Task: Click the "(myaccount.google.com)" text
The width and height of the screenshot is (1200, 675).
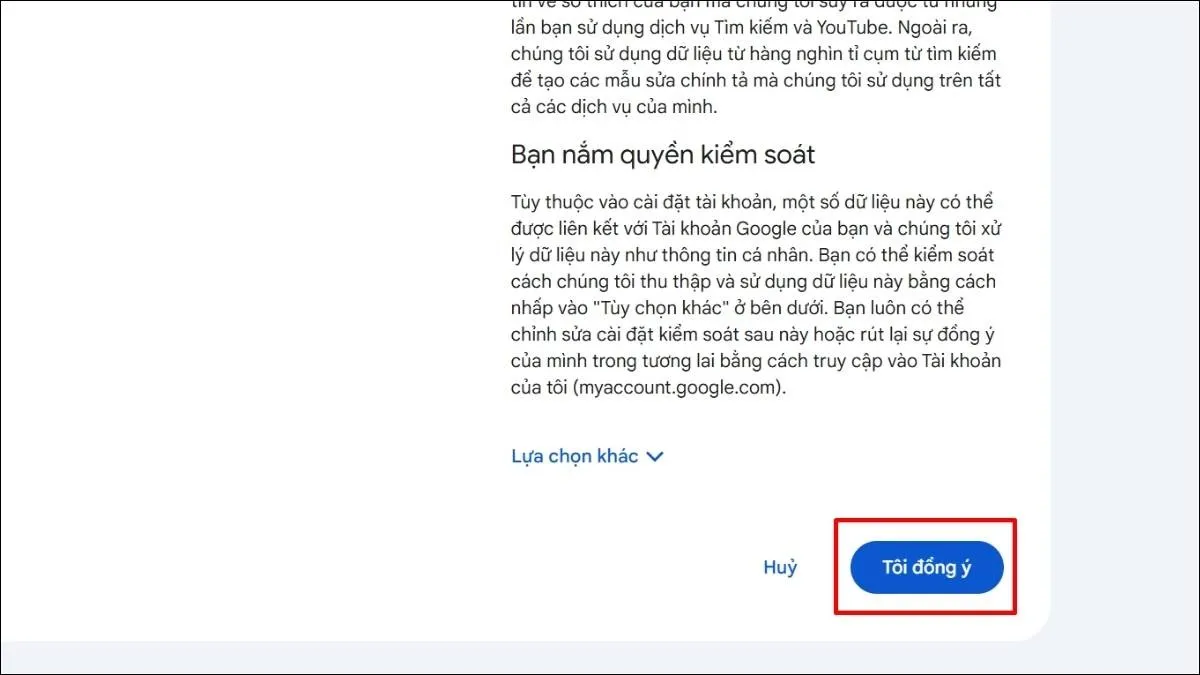Action: (679, 387)
